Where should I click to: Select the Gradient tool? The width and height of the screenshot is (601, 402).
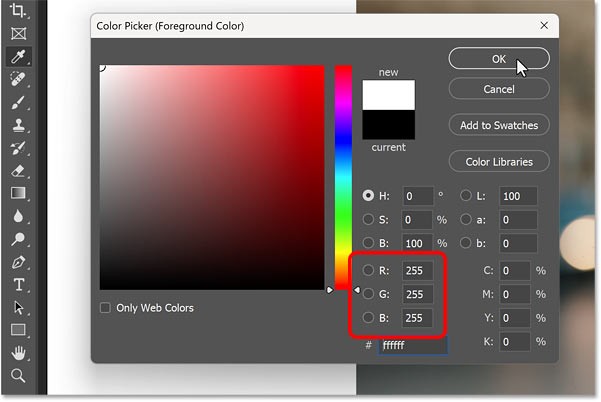[18, 193]
